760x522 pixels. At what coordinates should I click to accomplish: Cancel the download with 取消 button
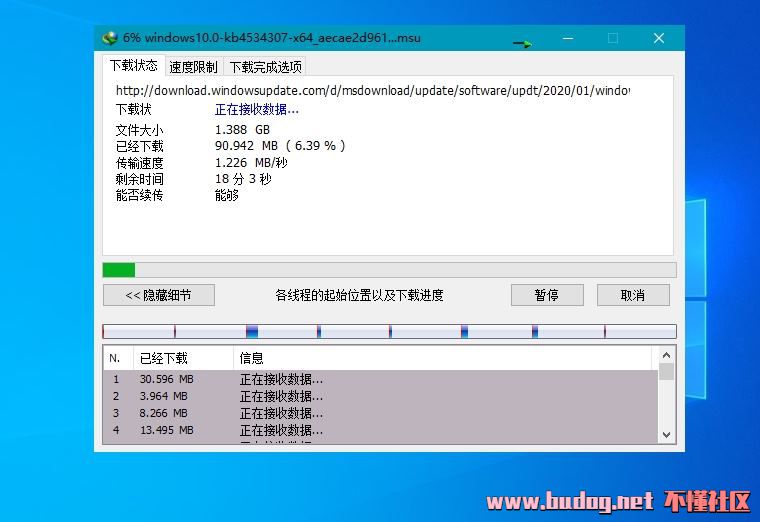click(633, 295)
